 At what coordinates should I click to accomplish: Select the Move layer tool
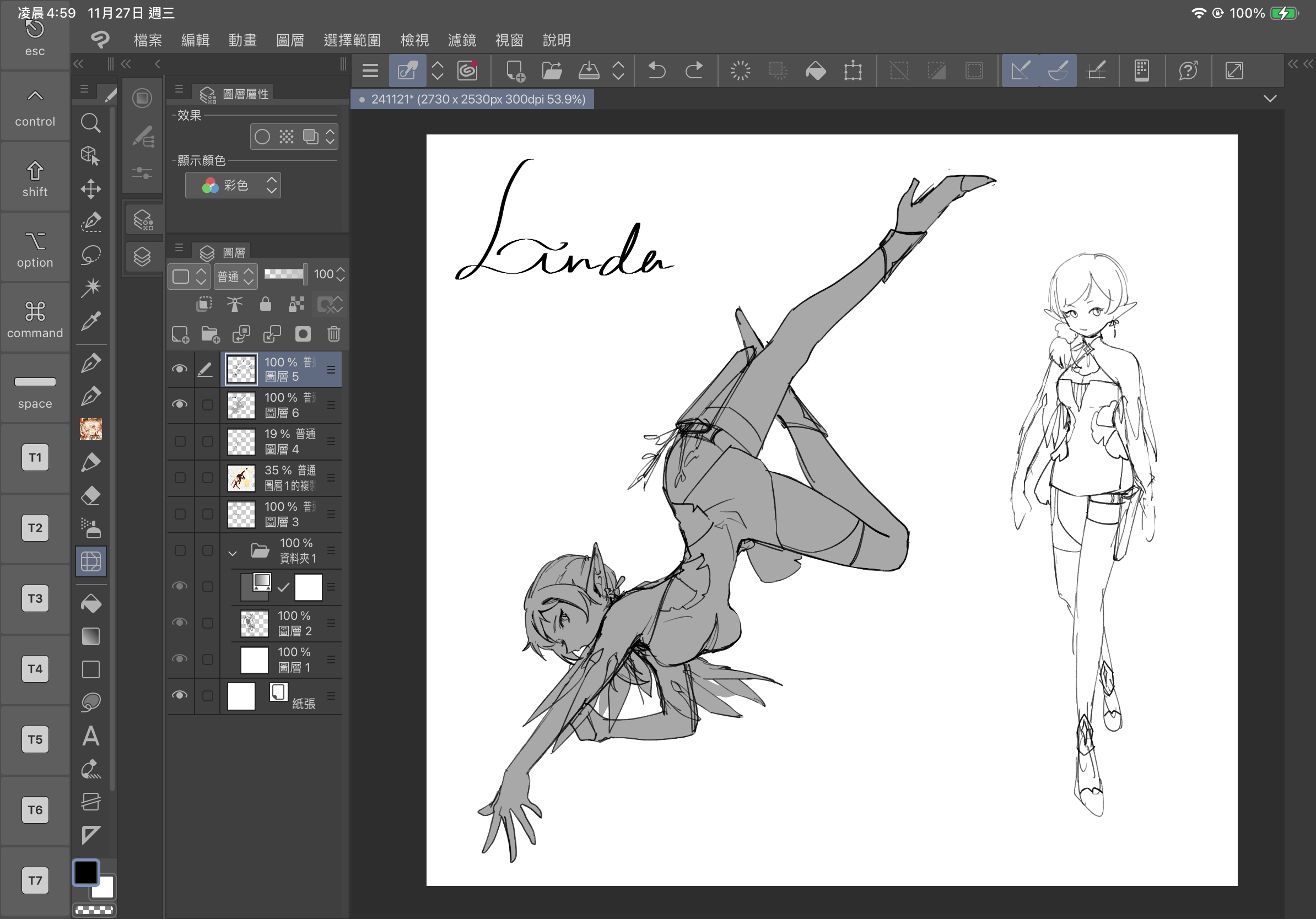point(90,188)
